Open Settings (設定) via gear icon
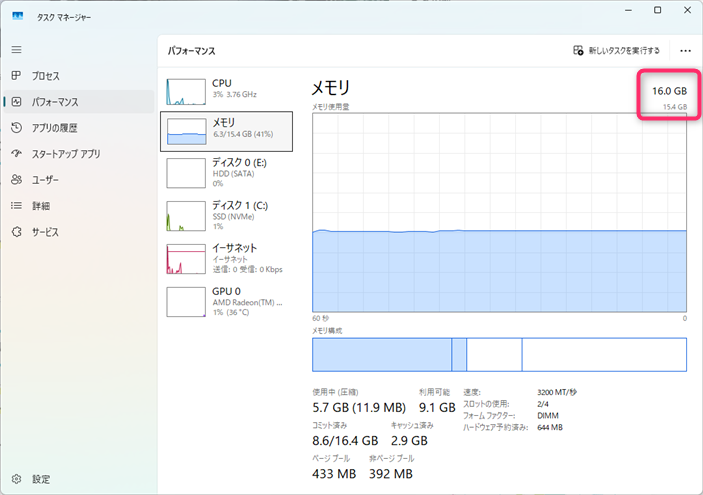Viewport: 703px width, 495px height. (16, 479)
